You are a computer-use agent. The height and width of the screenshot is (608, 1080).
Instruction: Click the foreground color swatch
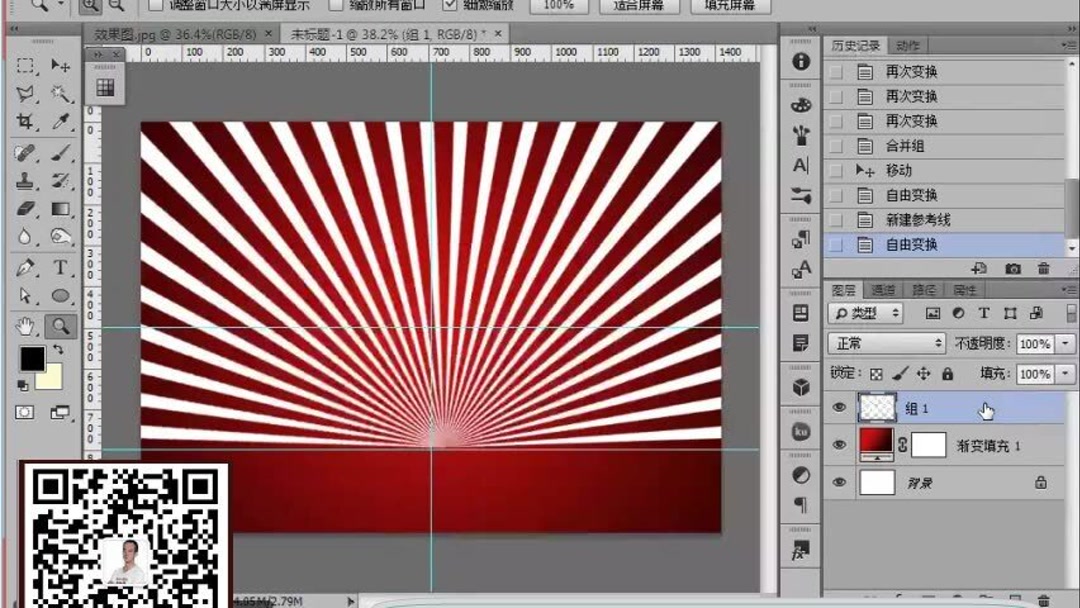33,359
